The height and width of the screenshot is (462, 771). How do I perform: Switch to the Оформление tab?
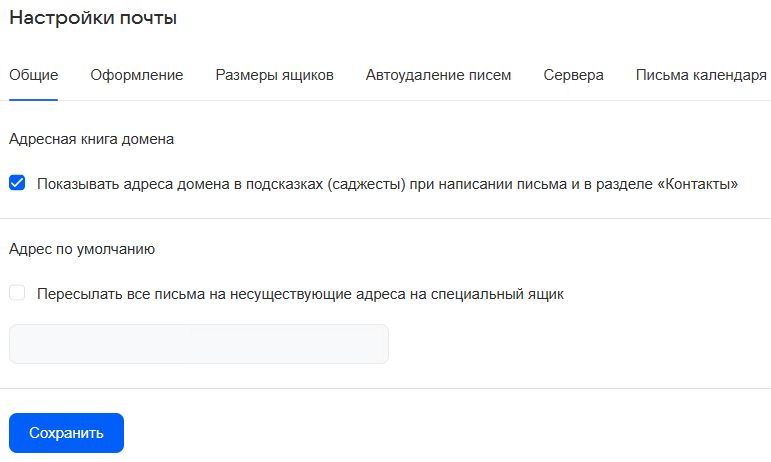(136, 75)
